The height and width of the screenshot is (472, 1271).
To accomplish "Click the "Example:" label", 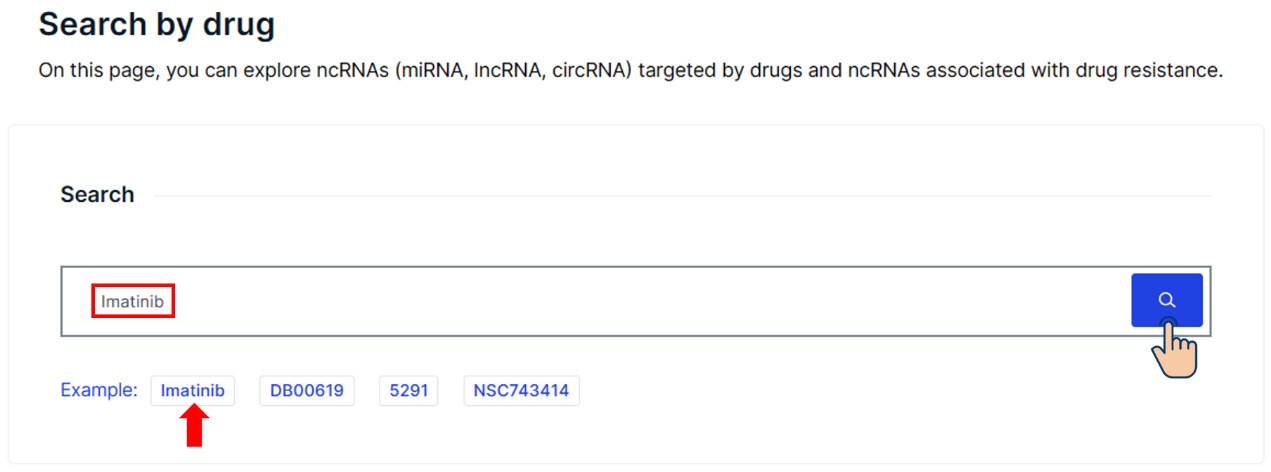I will click(x=99, y=390).
